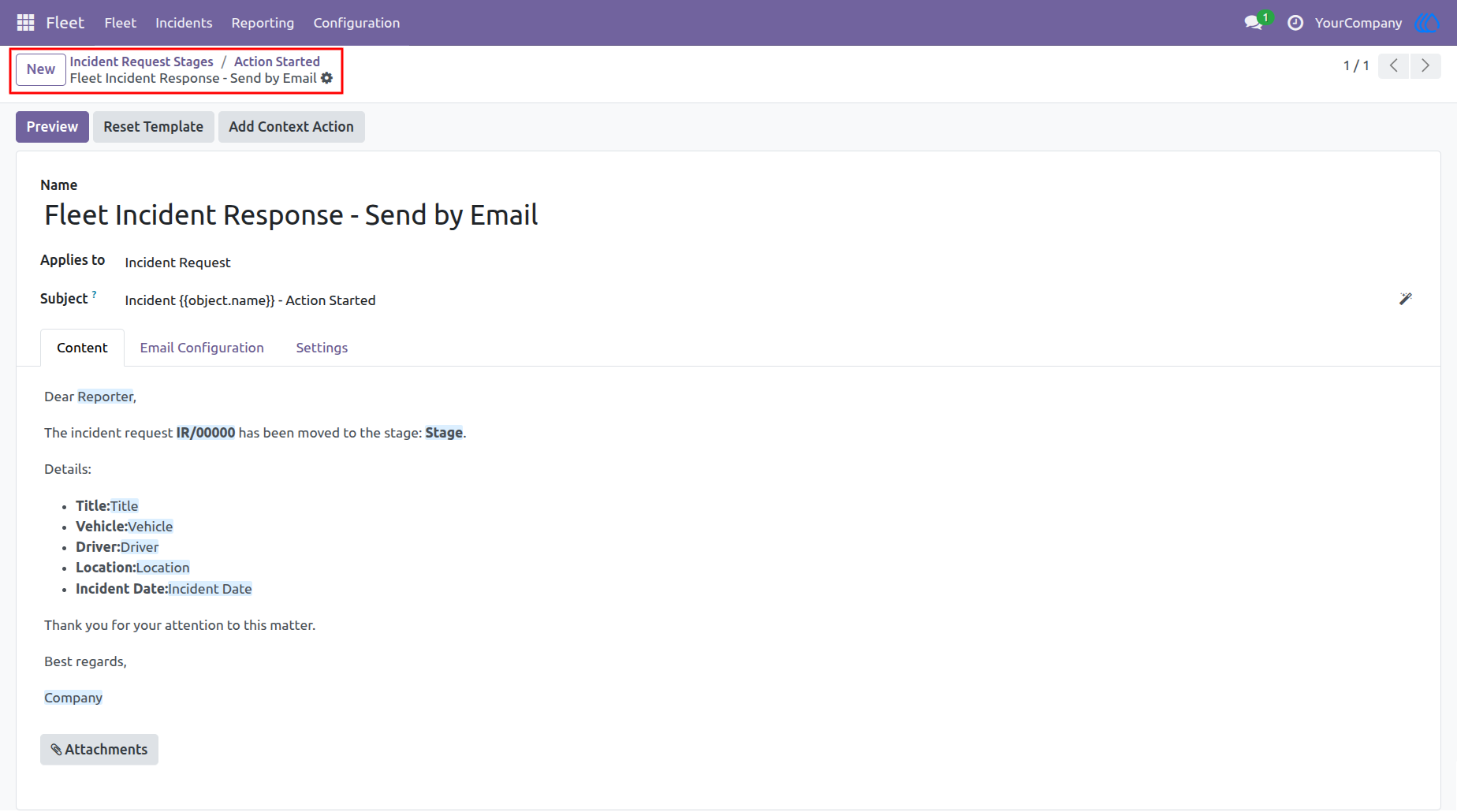Image resolution: width=1457 pixels, height=812 pixels.
Task: Click the Location placeholder value
Action: coord(163,568)
